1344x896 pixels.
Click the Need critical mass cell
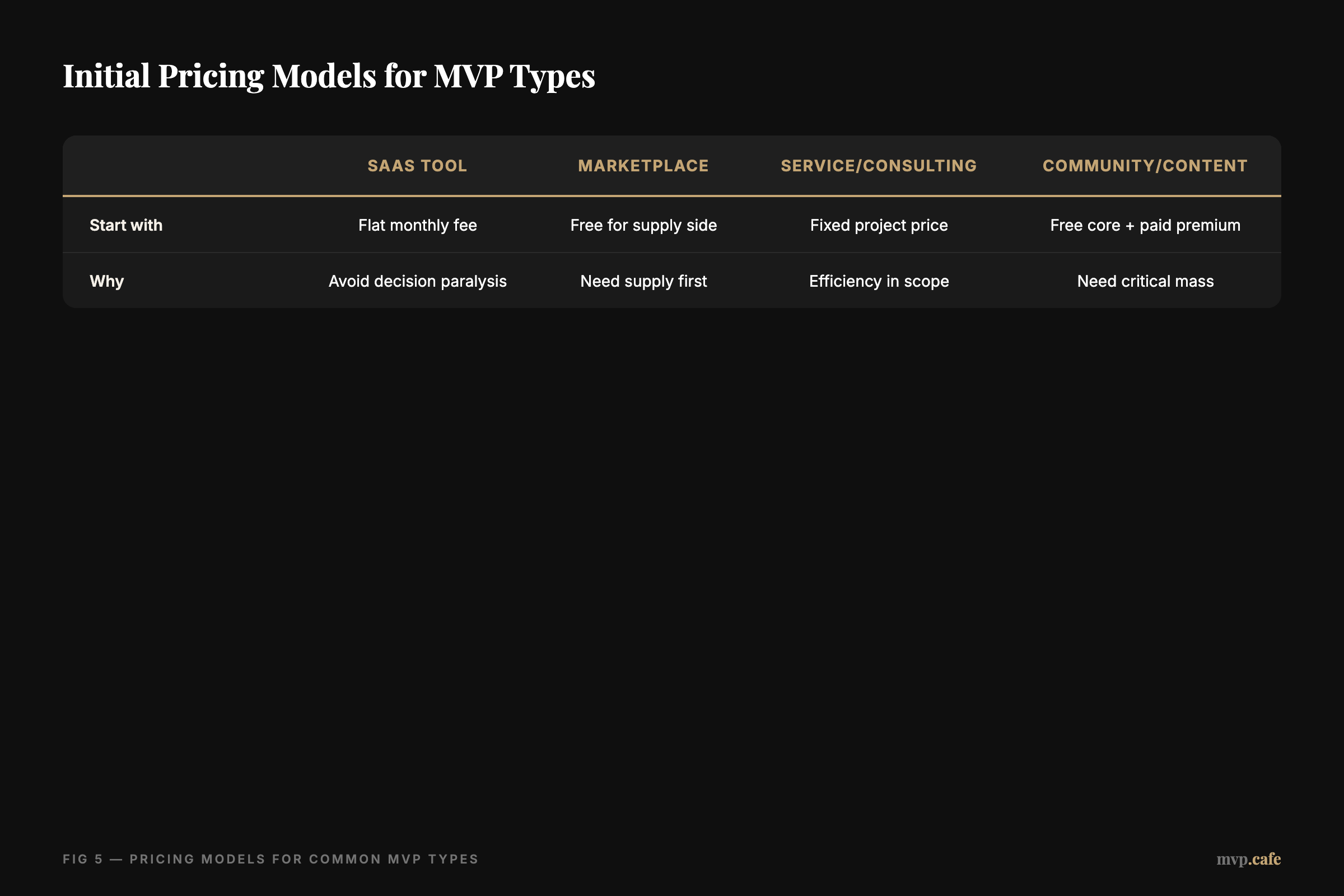tap(1145, 281)
